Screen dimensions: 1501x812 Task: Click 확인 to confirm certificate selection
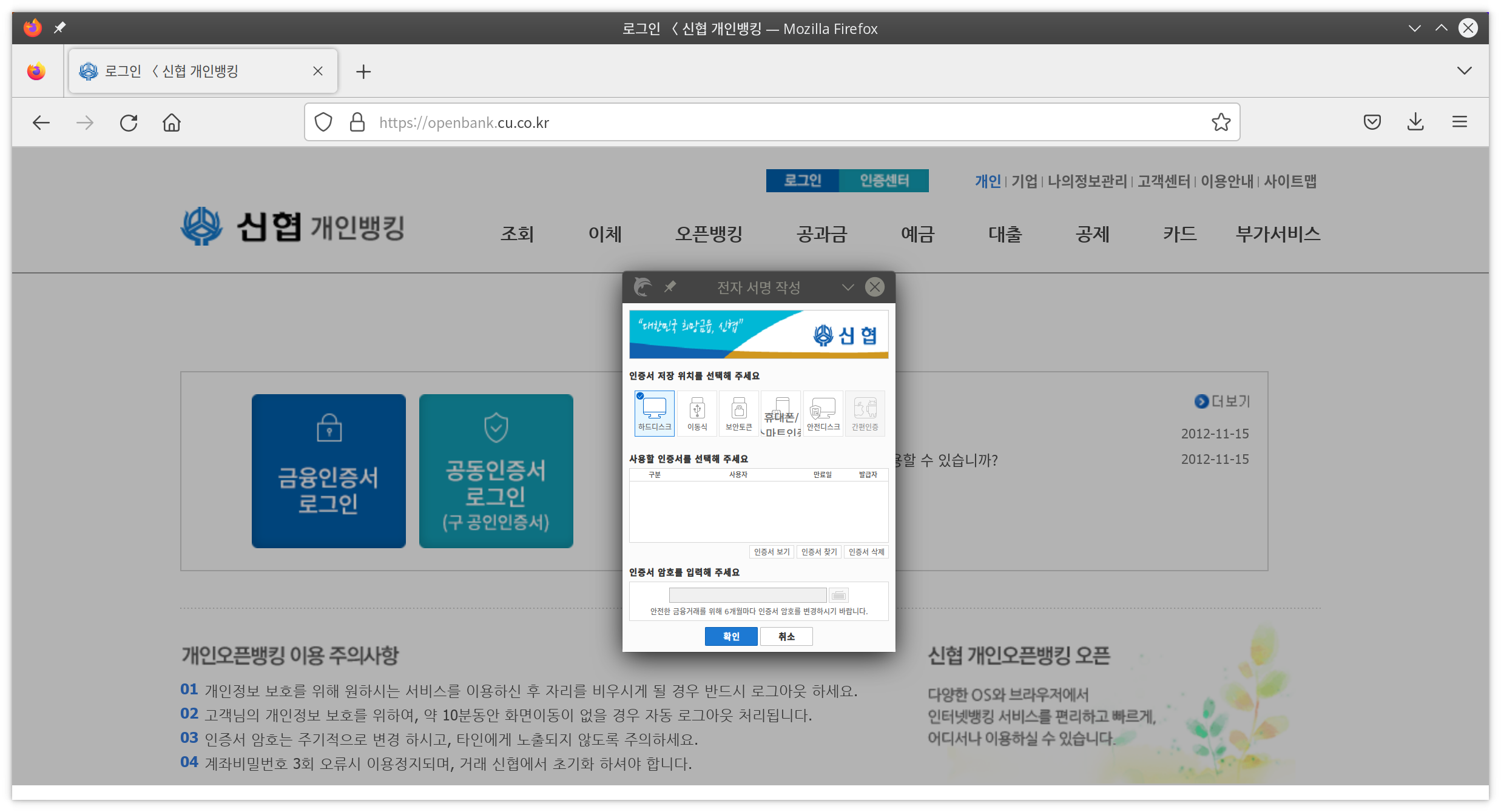coord(731,636)
